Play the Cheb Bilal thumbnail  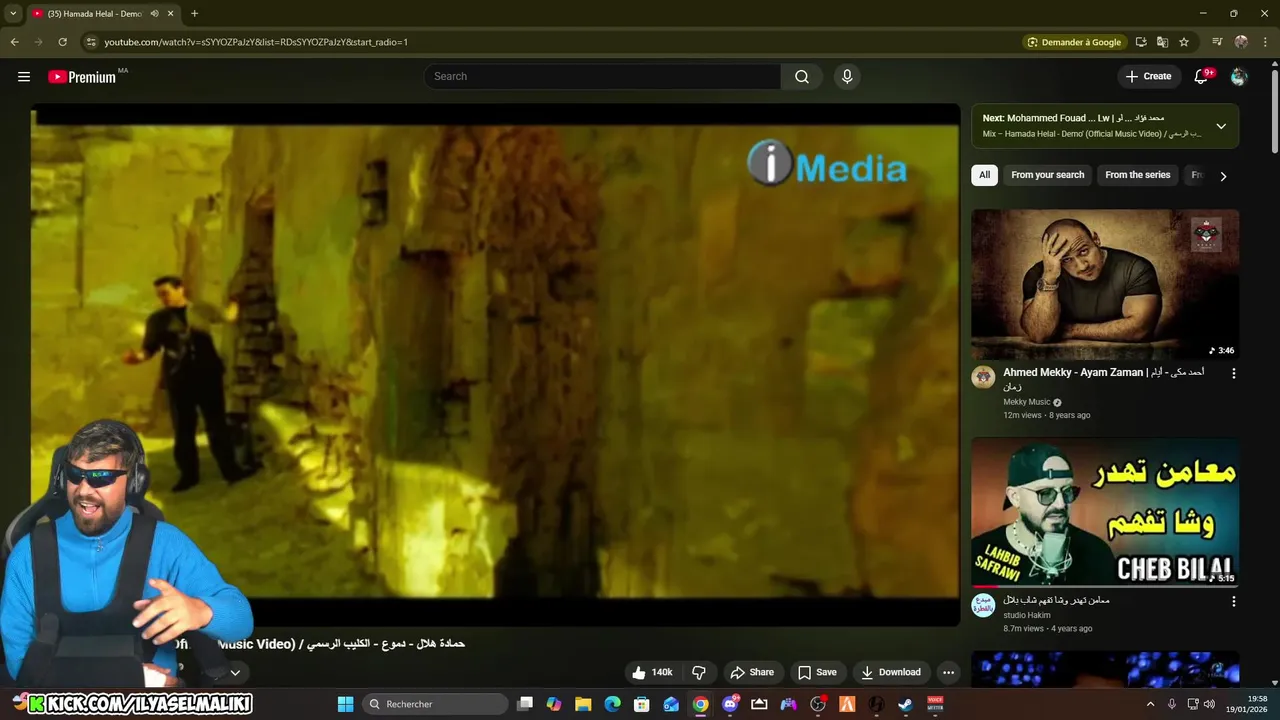tap(1105, 512)
